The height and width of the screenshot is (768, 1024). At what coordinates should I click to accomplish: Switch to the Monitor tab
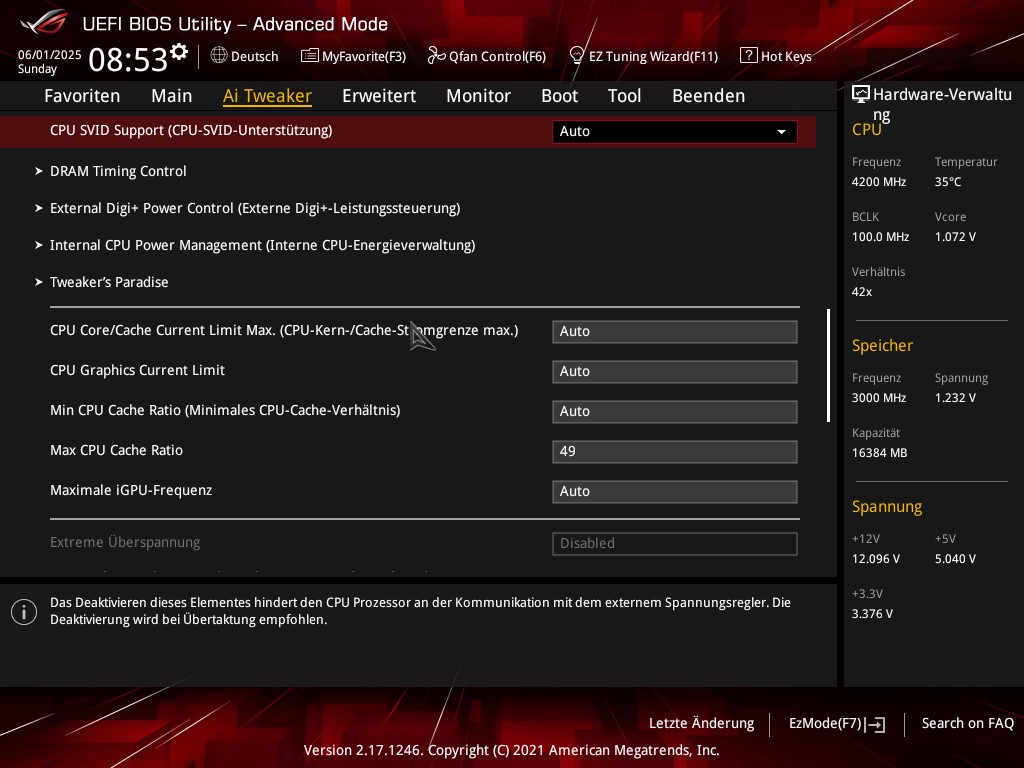click(478, 96)
